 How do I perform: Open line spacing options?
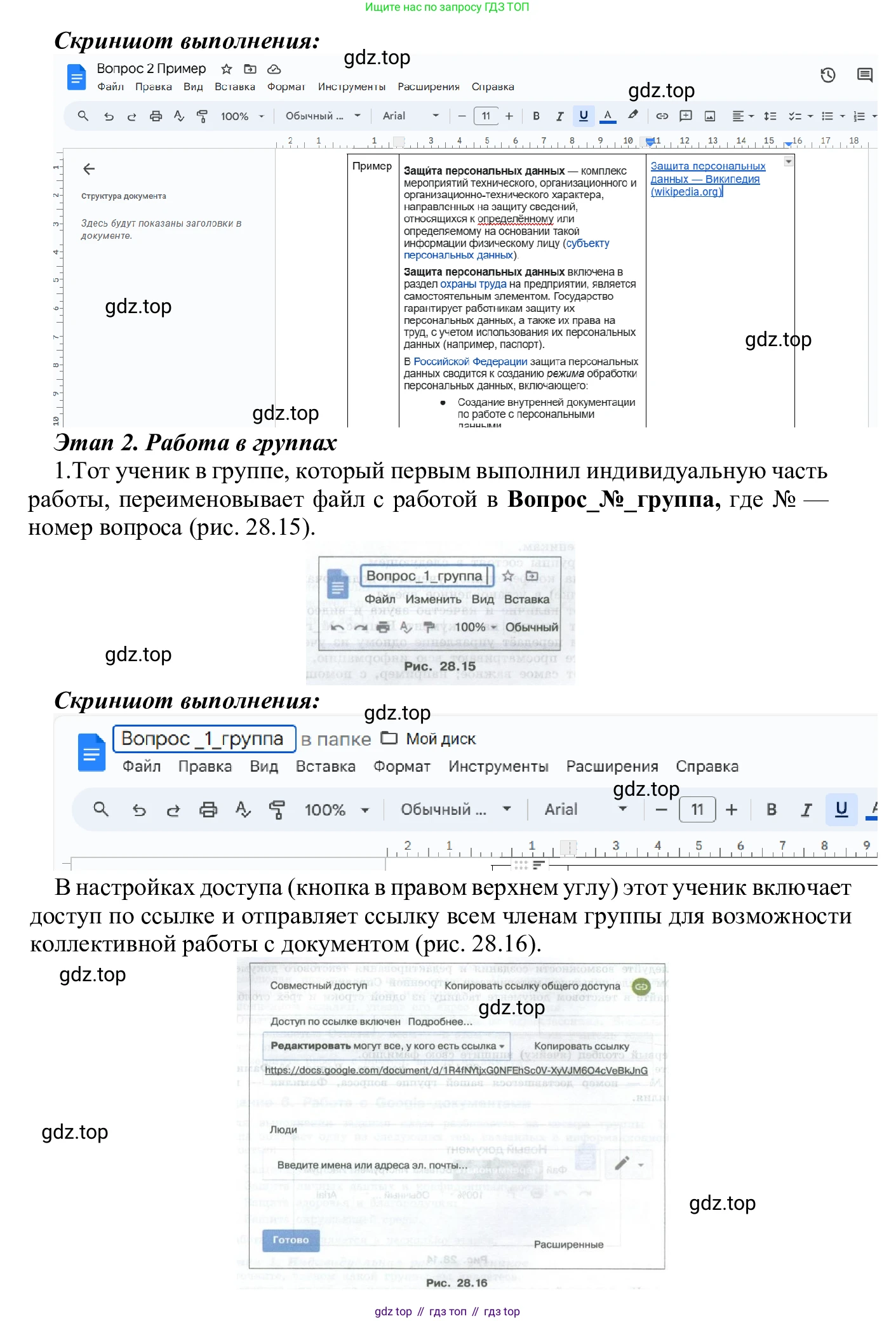[x=770, y=116]
